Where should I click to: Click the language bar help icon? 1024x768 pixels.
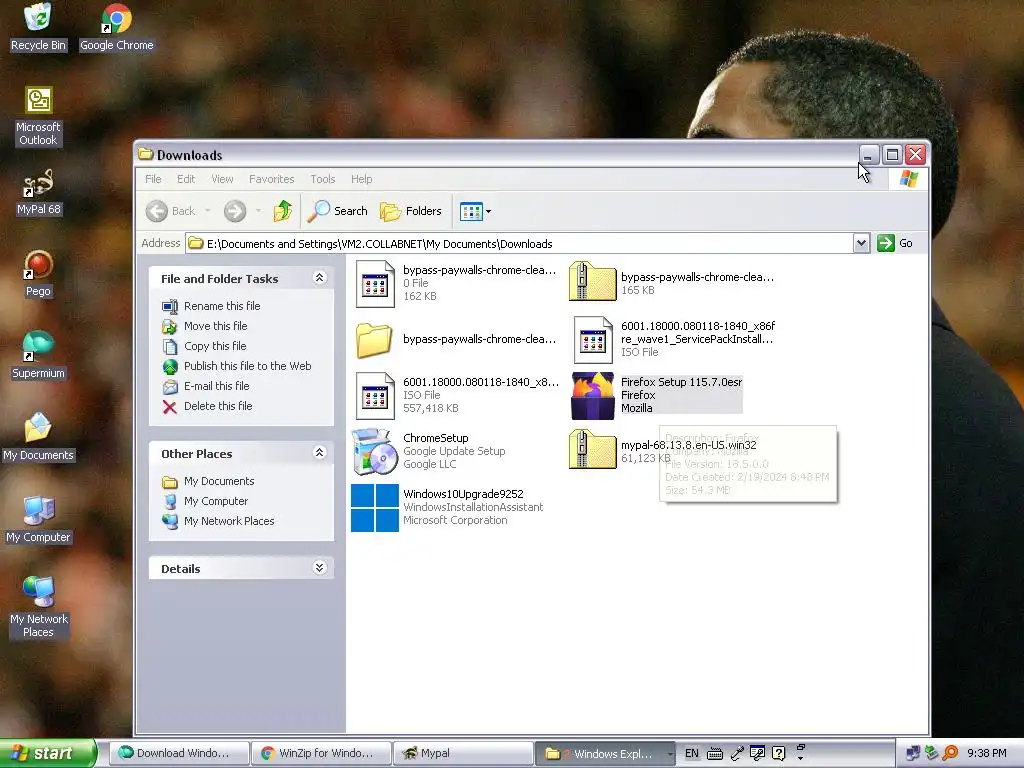tap(778, 753)
